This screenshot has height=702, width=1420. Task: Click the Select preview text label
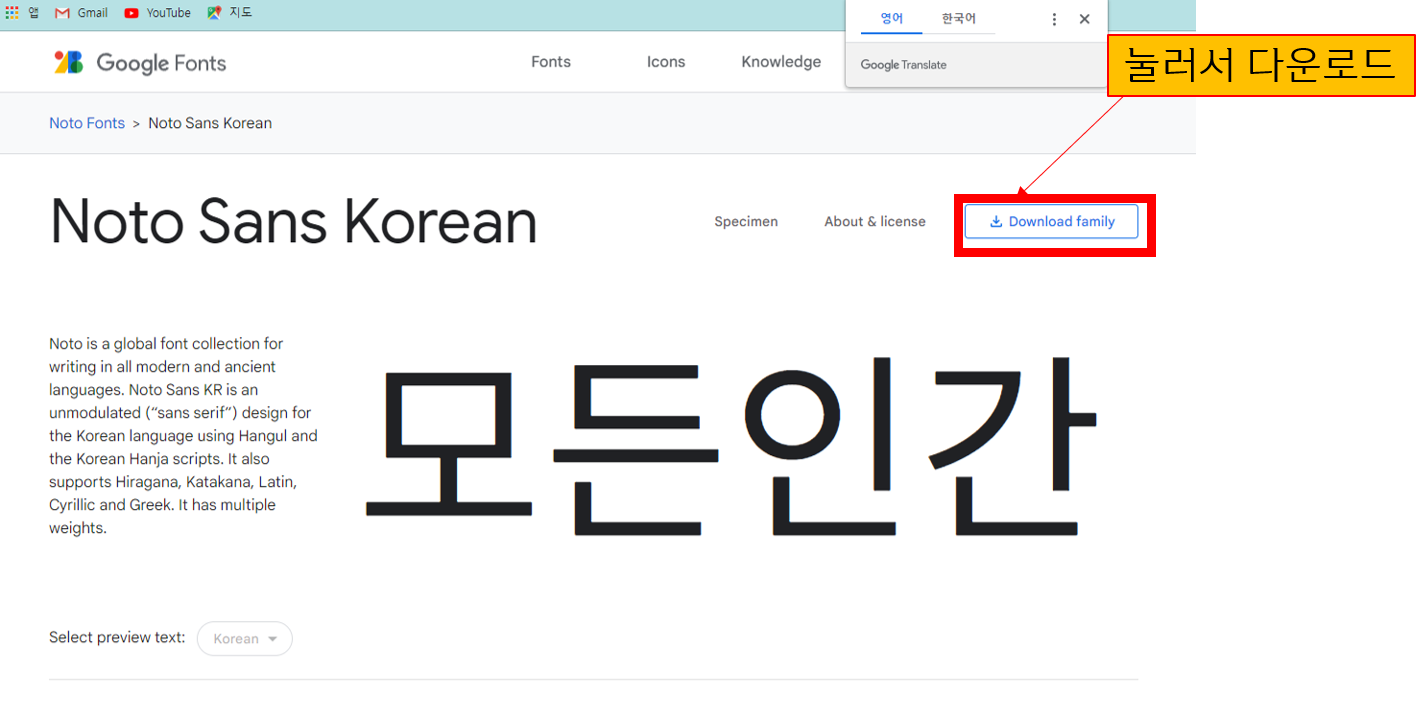coord(117,638)
